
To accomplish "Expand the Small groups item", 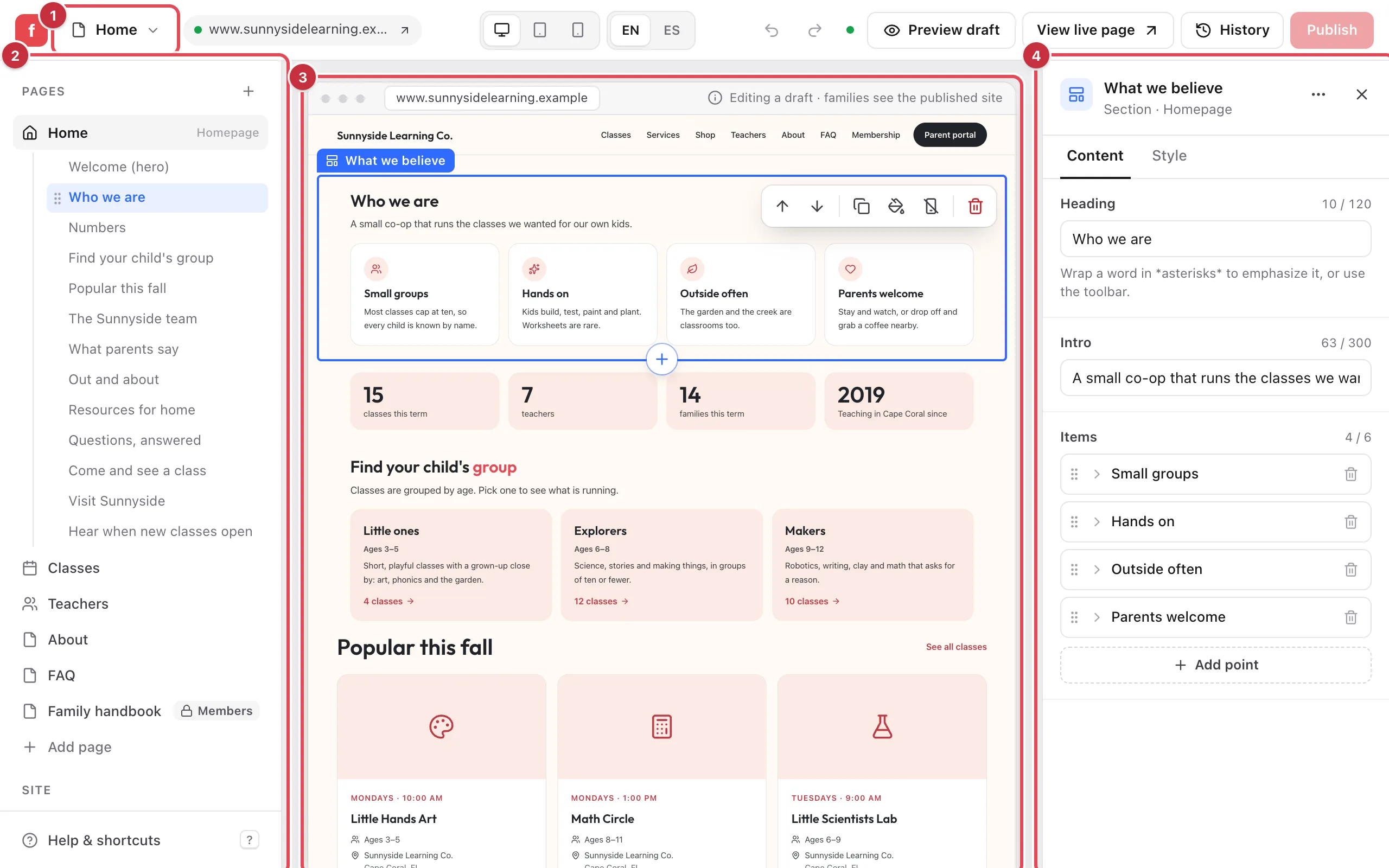I will point(1096,474).
